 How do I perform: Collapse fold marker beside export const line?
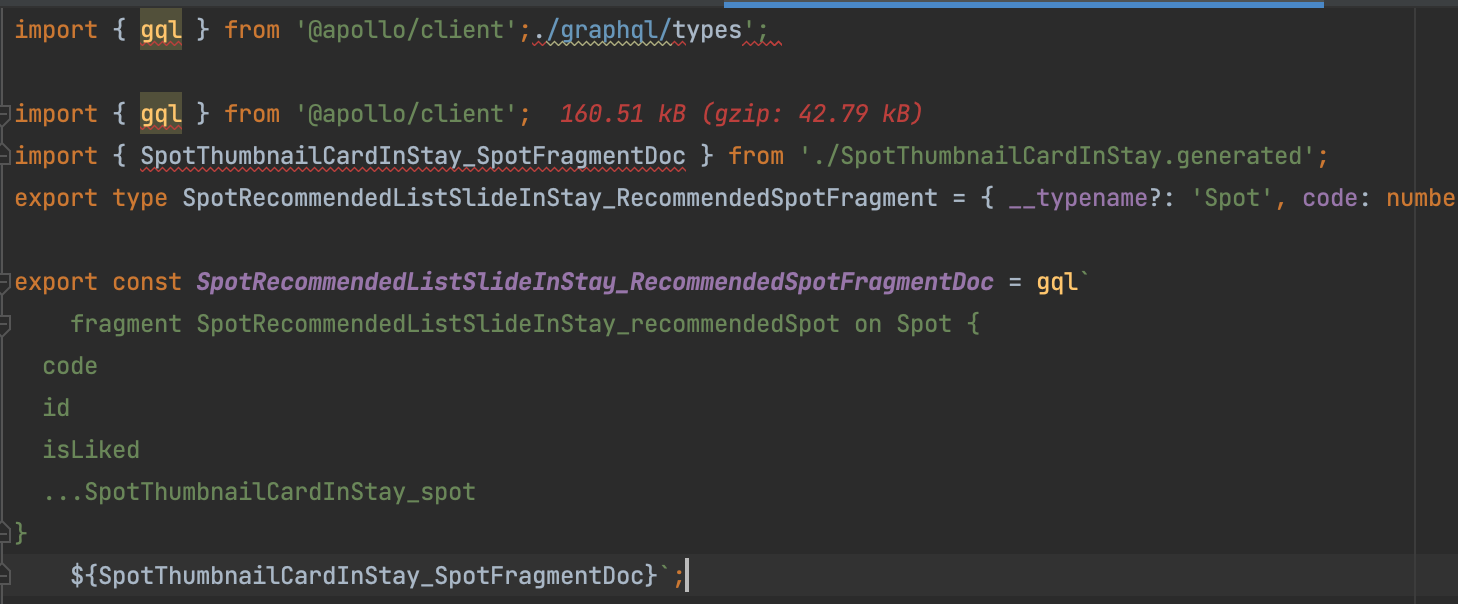pos(5,282)
